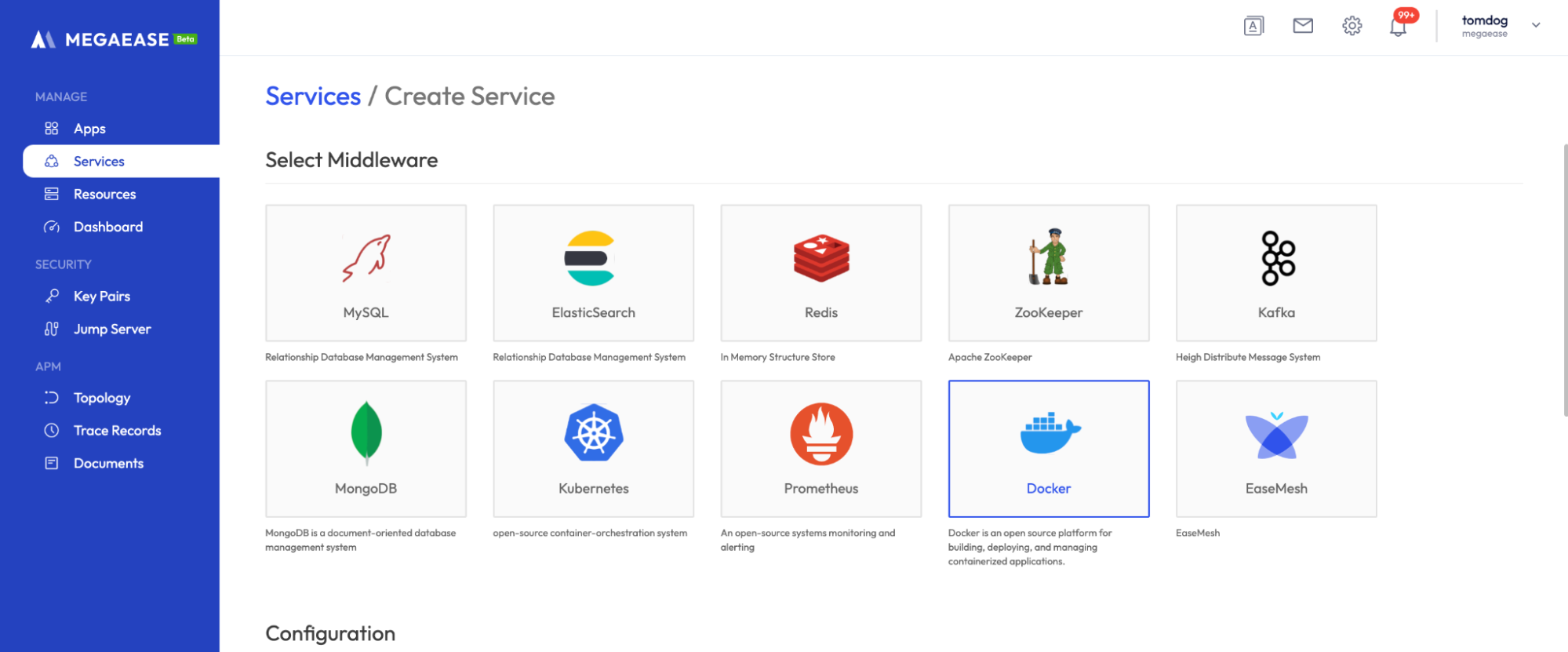Click the 'Configuration' heading
1568x652 pixels.
[330, 633]
